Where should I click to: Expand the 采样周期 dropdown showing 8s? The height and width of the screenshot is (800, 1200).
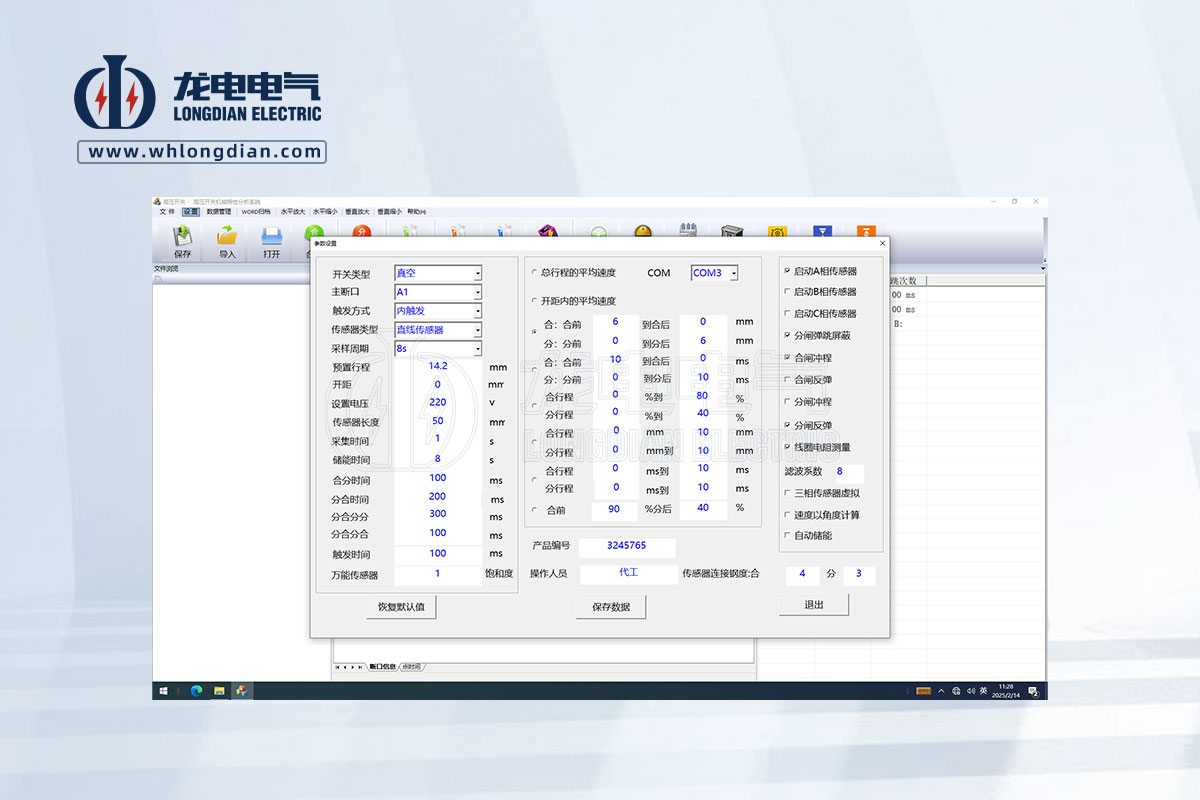(x=477, y=349)
